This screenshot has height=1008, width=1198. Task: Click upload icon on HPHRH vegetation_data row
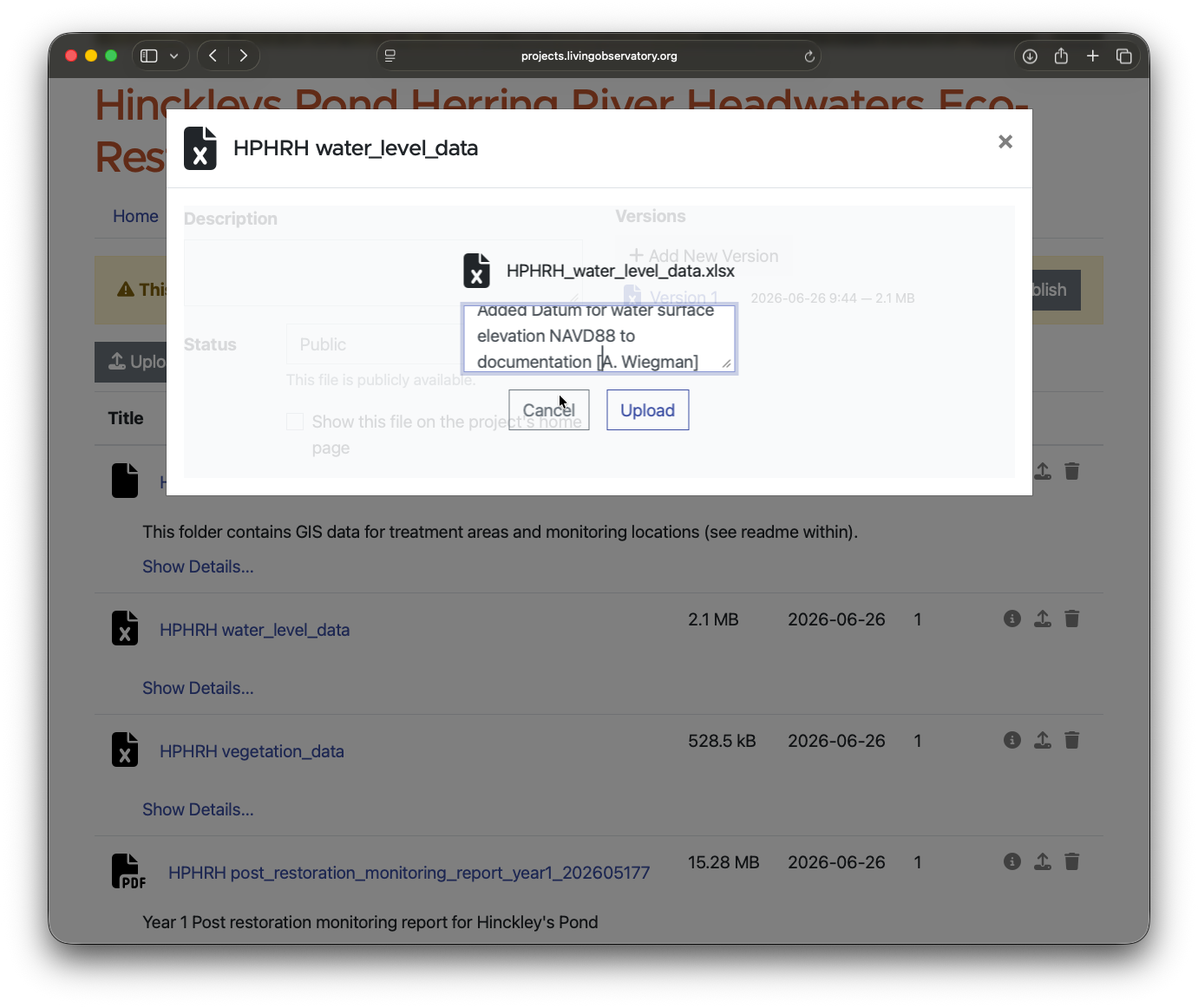(x=1043, y=740)
